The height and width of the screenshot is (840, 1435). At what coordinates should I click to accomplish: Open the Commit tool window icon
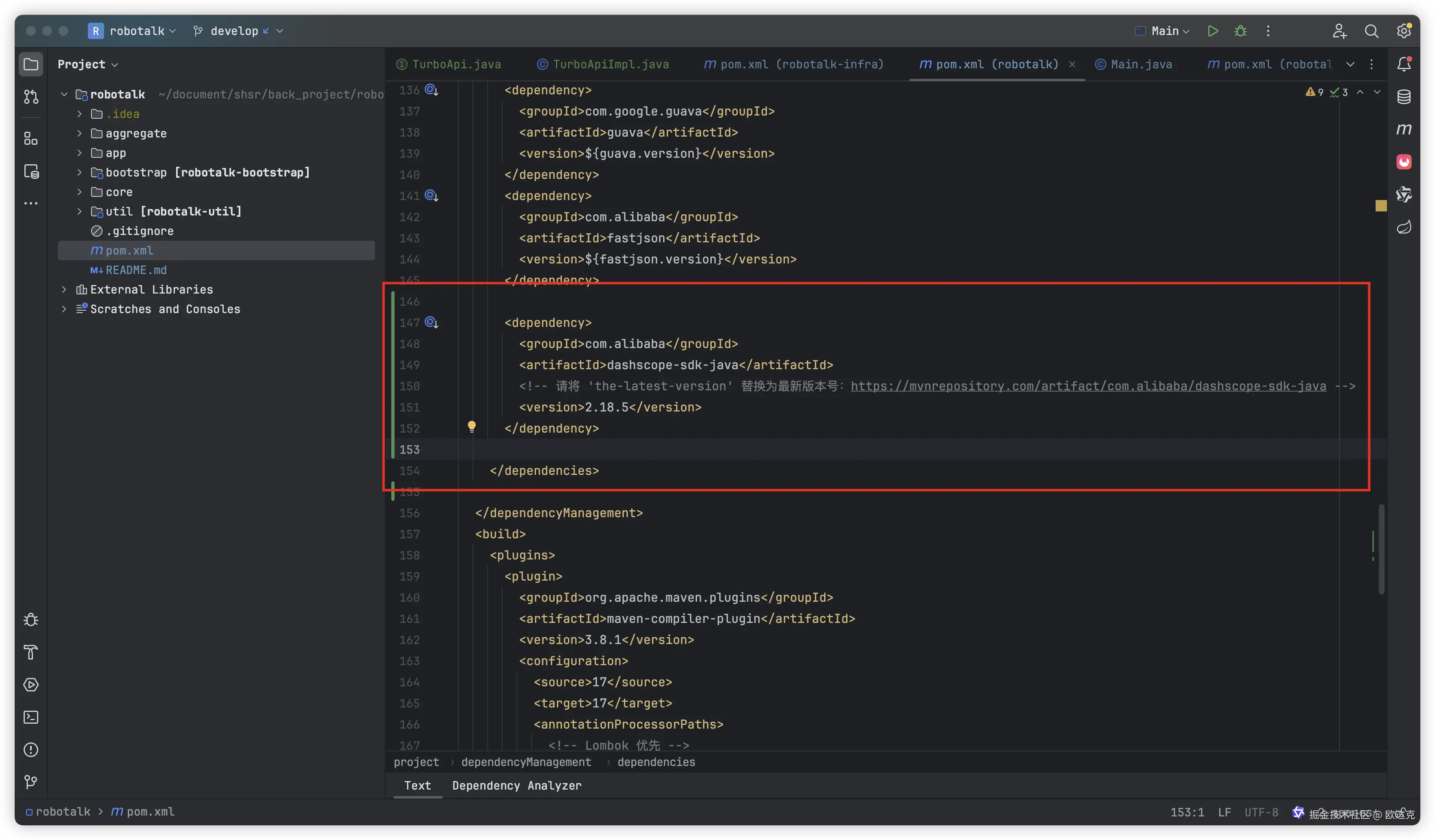(x=31, y=97)
